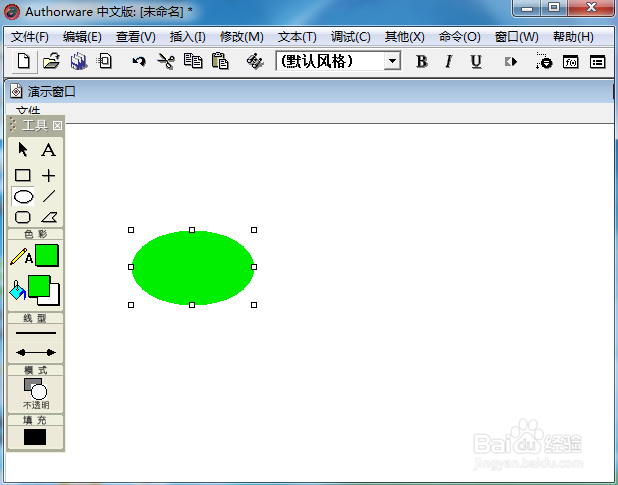This screenshot has height=485, width=618.
Task: Select the Pointer tool
Action: point(23,150)
